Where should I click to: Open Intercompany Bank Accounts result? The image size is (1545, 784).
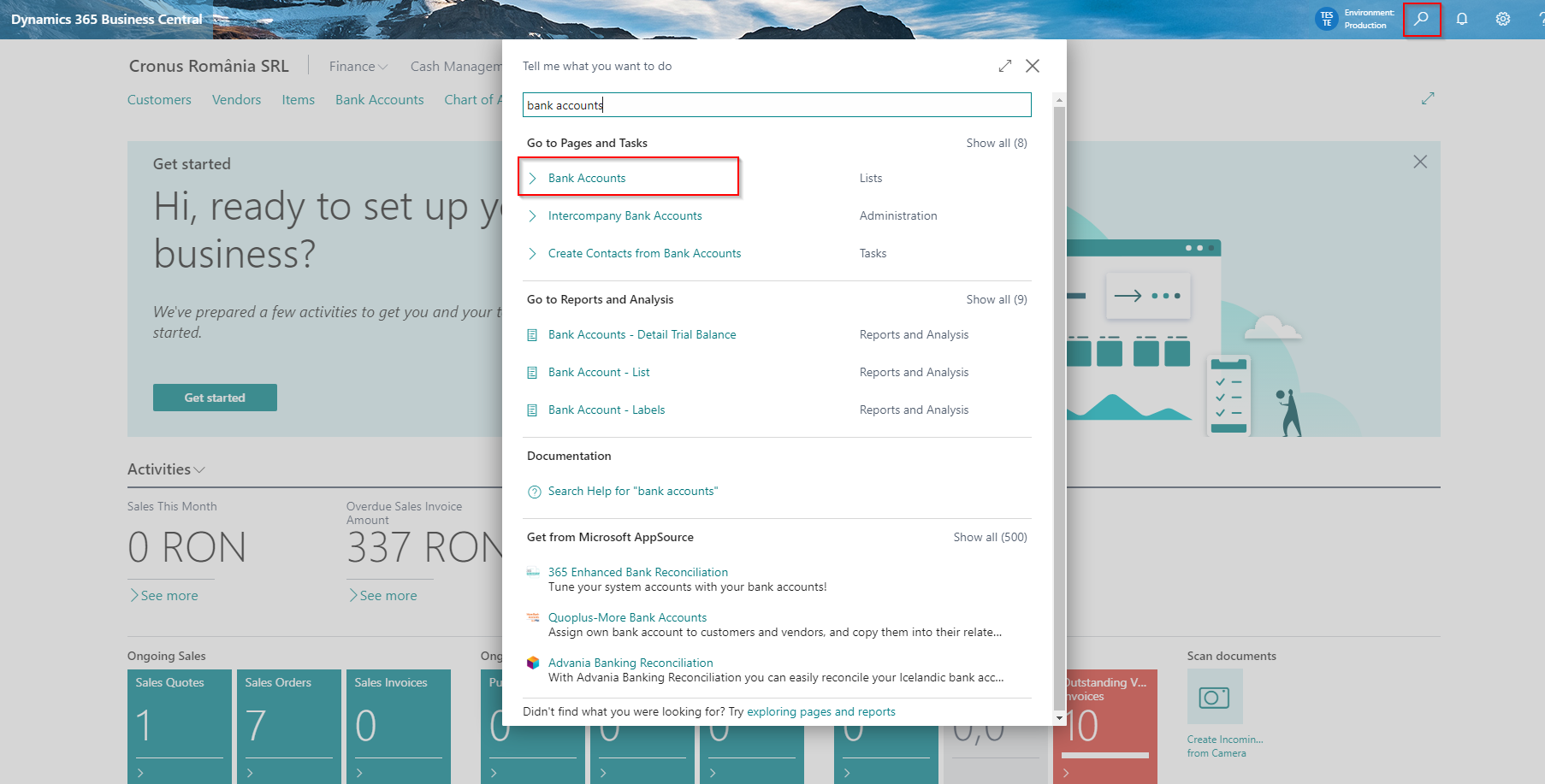(625, 215)
